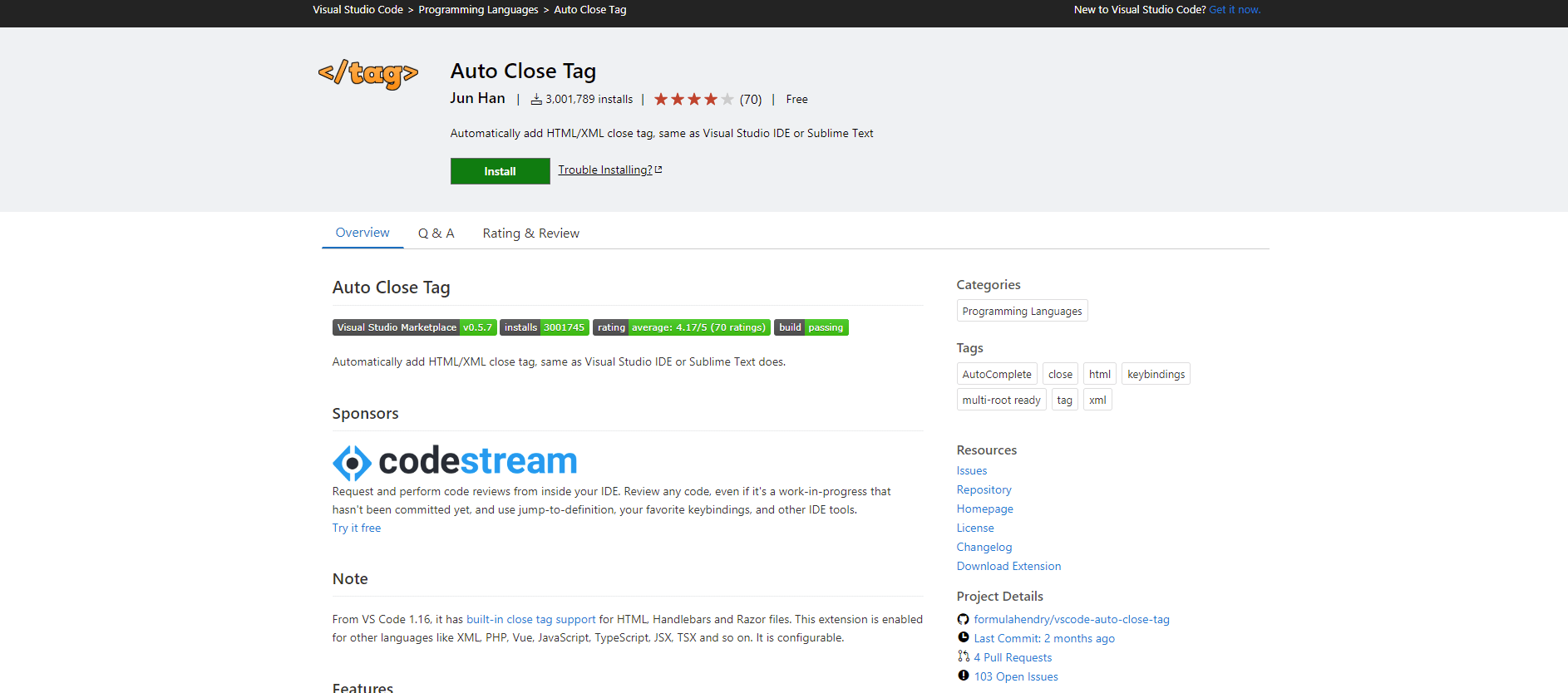This screenshot has height=693, width=1568.
Task: Select the close tag chip
Action: (1060, 374)
